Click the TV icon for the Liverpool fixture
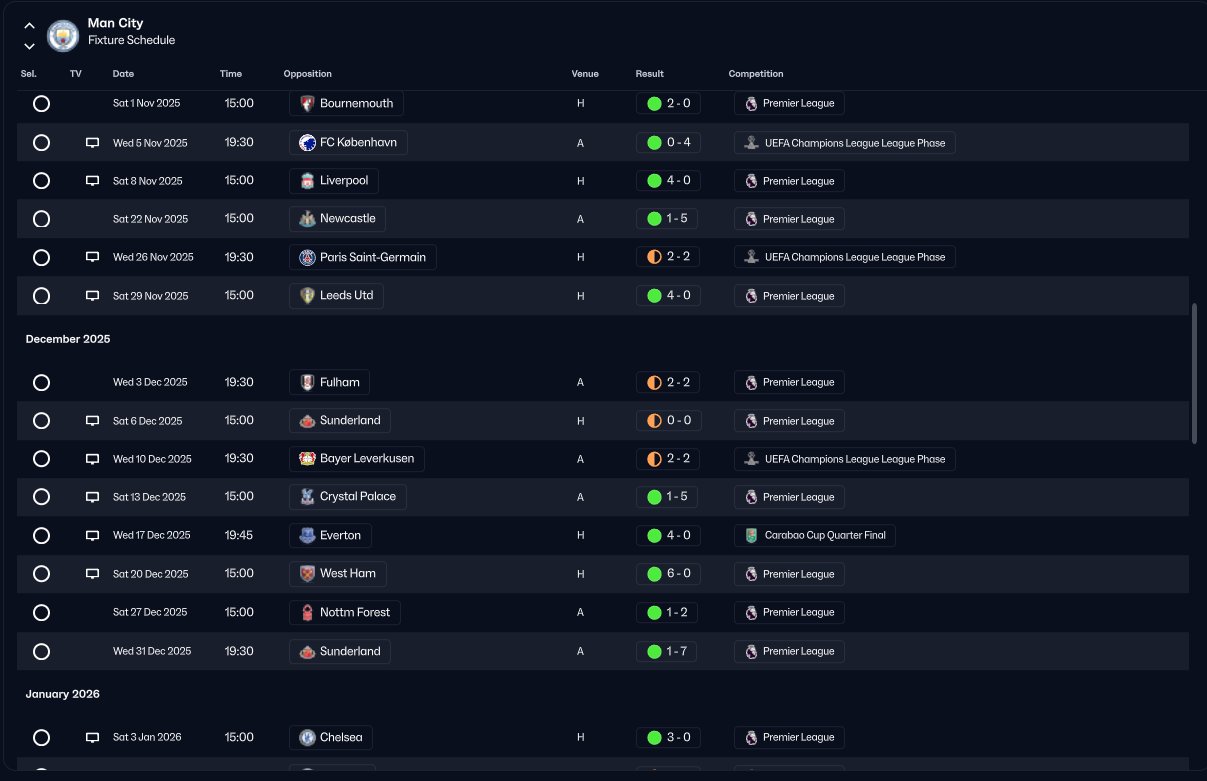Viewport: 1207px width, 781px height. click(93, 181)
